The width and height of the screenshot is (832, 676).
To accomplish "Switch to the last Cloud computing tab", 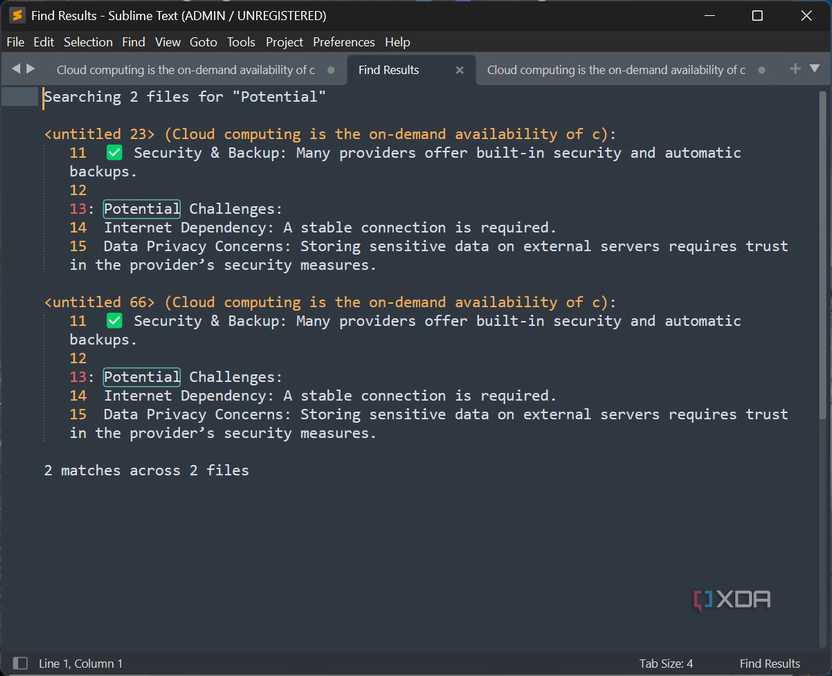I will point(616,70).
